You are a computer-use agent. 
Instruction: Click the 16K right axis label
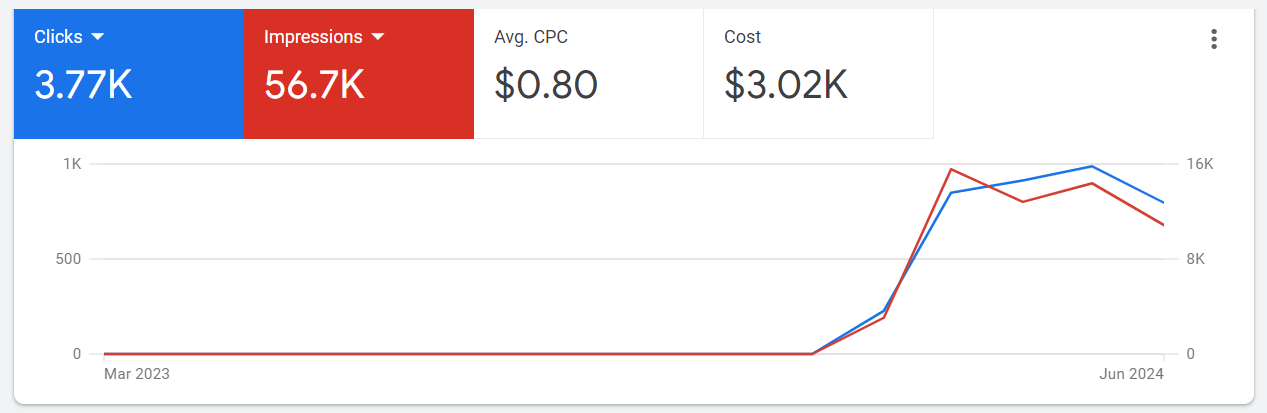(x=1200, y=164)
